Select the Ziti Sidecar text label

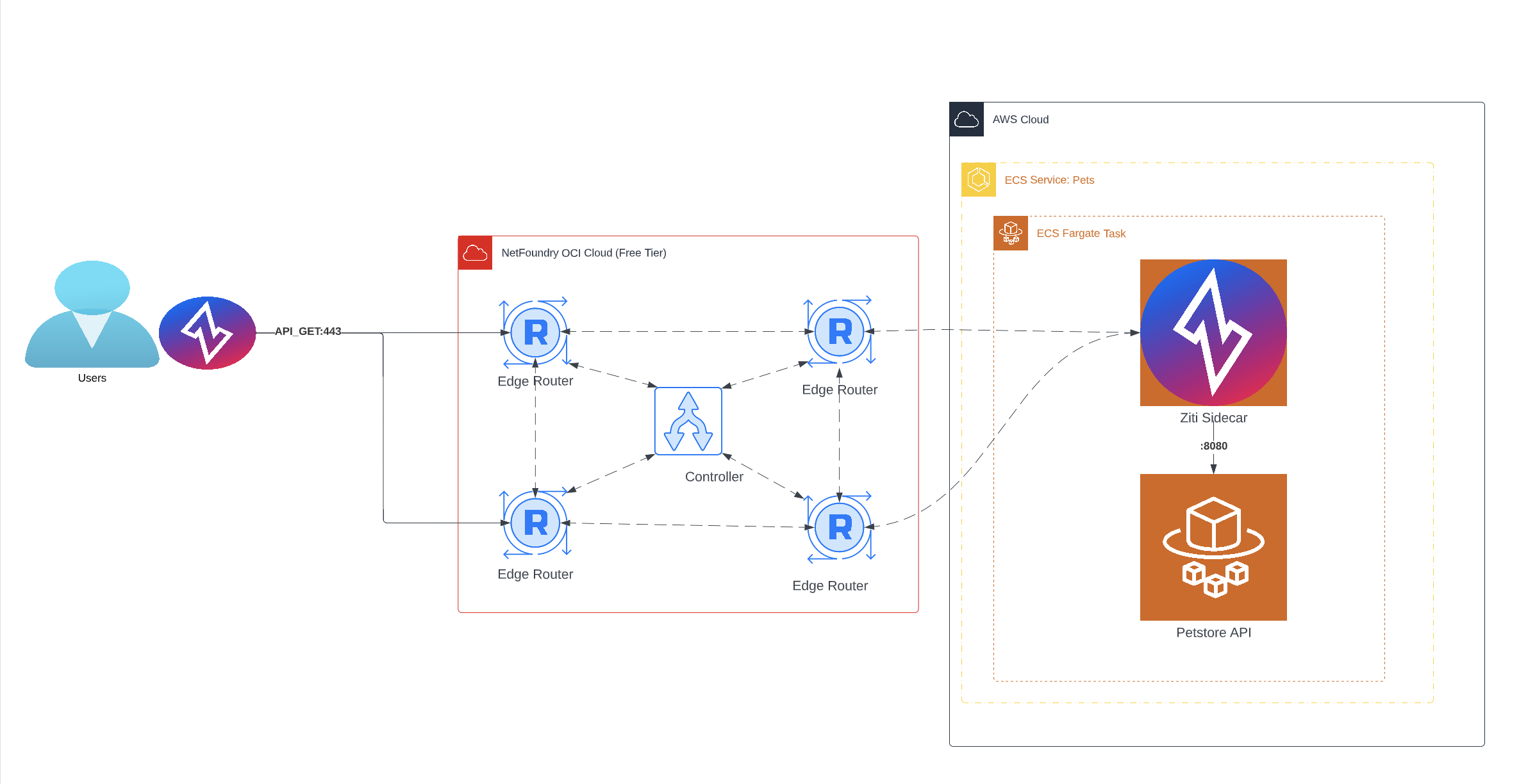[1213, 418]
